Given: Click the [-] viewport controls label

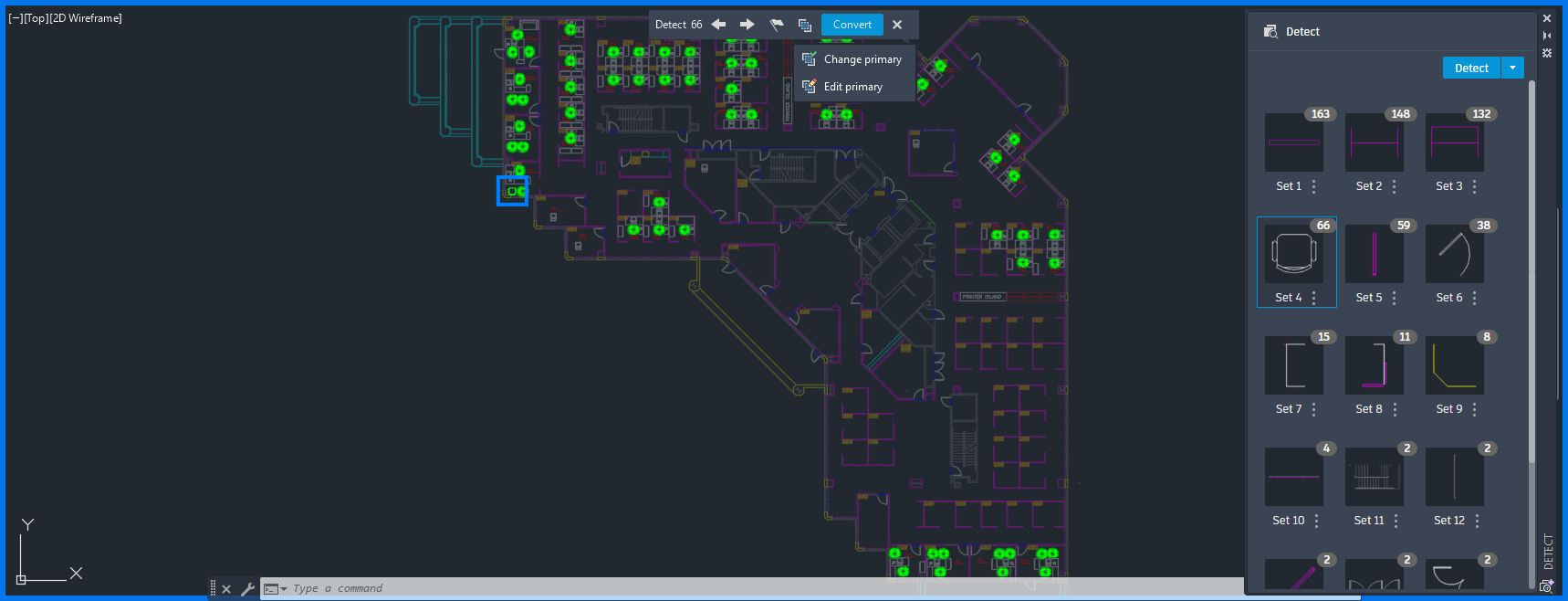Looking at the screenshot, I should click(x=16, y=18).
